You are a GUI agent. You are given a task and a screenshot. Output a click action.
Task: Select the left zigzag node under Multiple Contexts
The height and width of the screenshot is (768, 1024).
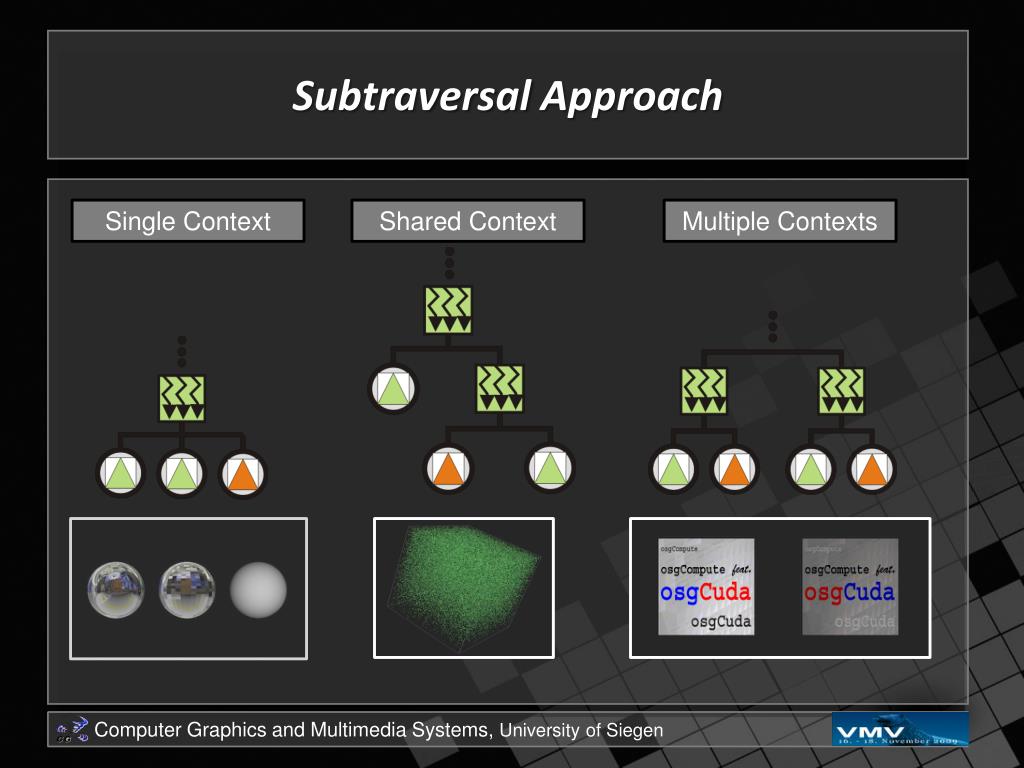click(x=704, y=391)
